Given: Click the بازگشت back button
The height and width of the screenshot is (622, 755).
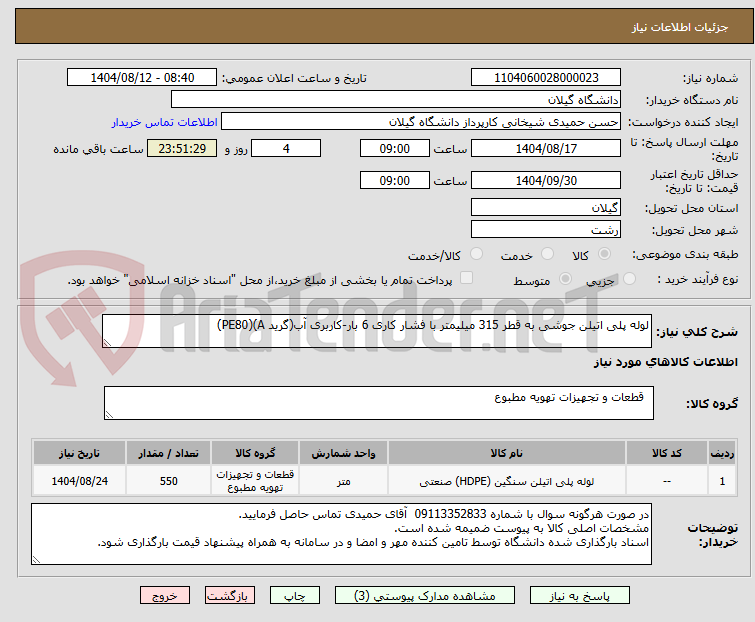Looking at the screenshot, I should (230, 595).
